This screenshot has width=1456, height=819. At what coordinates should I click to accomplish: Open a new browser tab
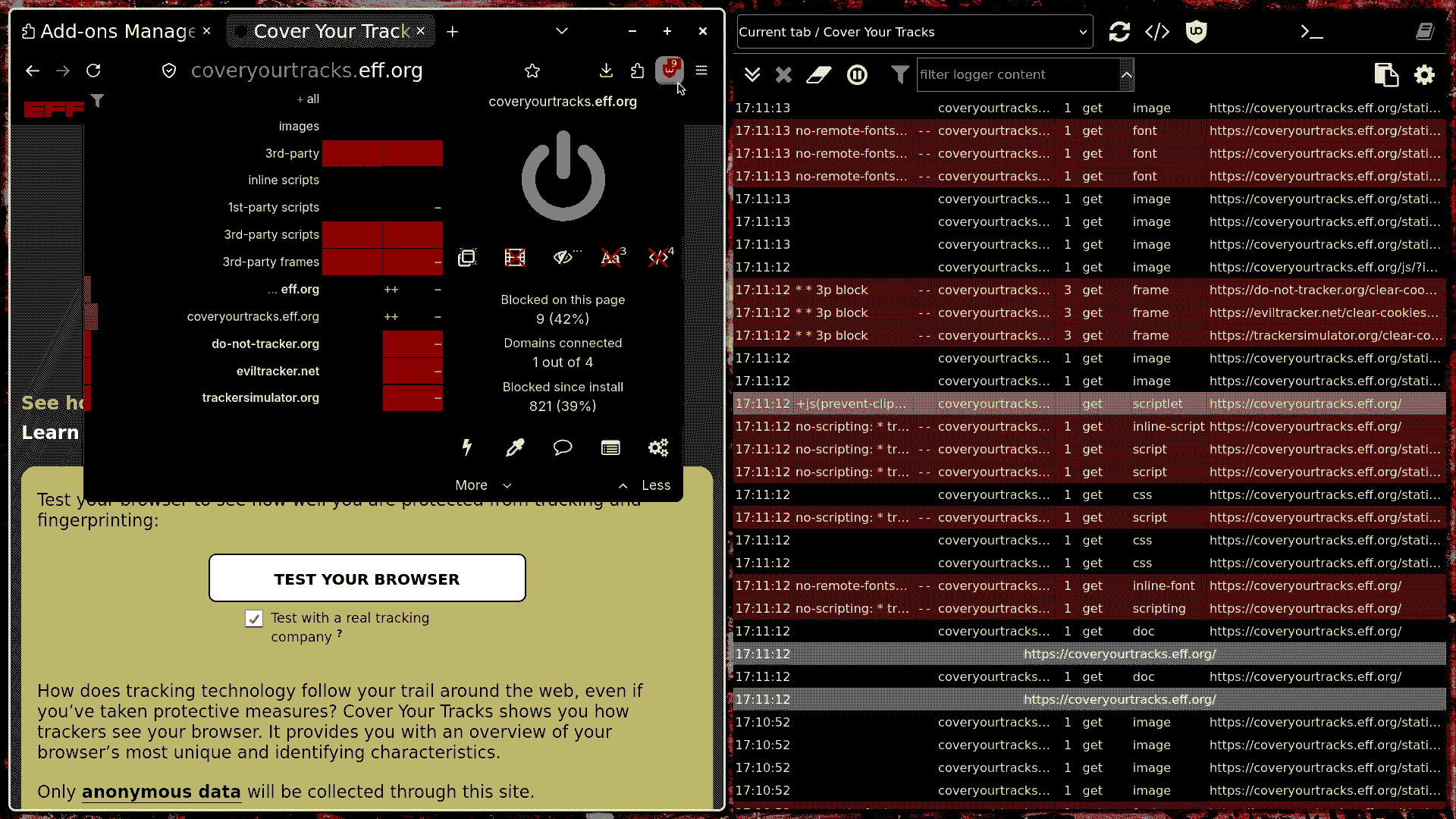pyautogui.click(x=453, y=31)
